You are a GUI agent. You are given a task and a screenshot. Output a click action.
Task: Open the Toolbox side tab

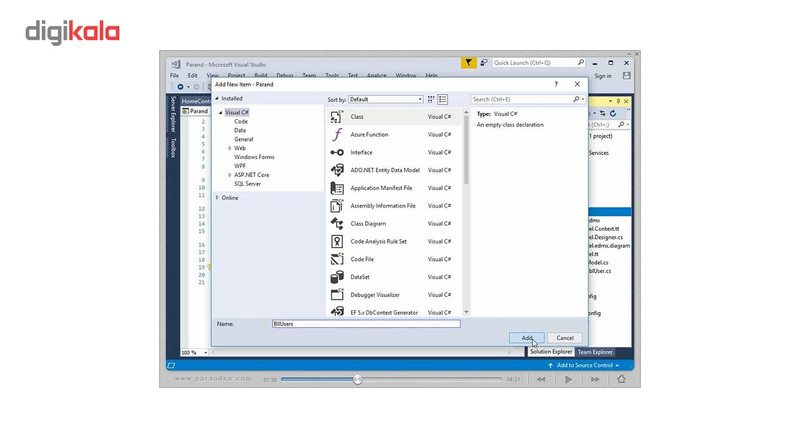(x=173, y=148)
